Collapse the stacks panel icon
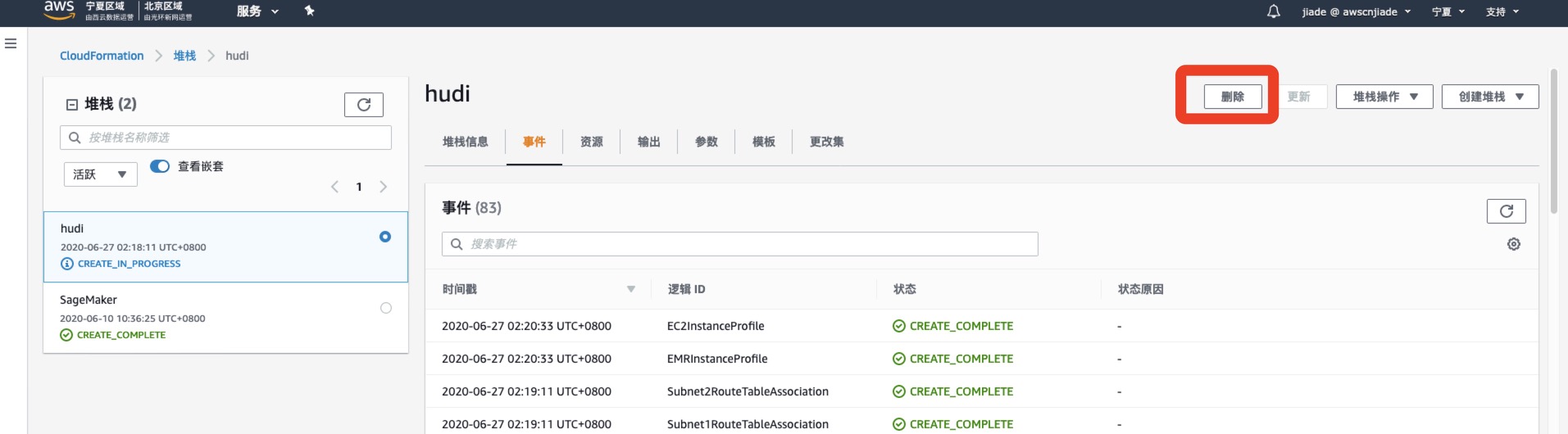The width and height of the screenshot is (1568, 434). pyautogui.click(x=72, y=105)
